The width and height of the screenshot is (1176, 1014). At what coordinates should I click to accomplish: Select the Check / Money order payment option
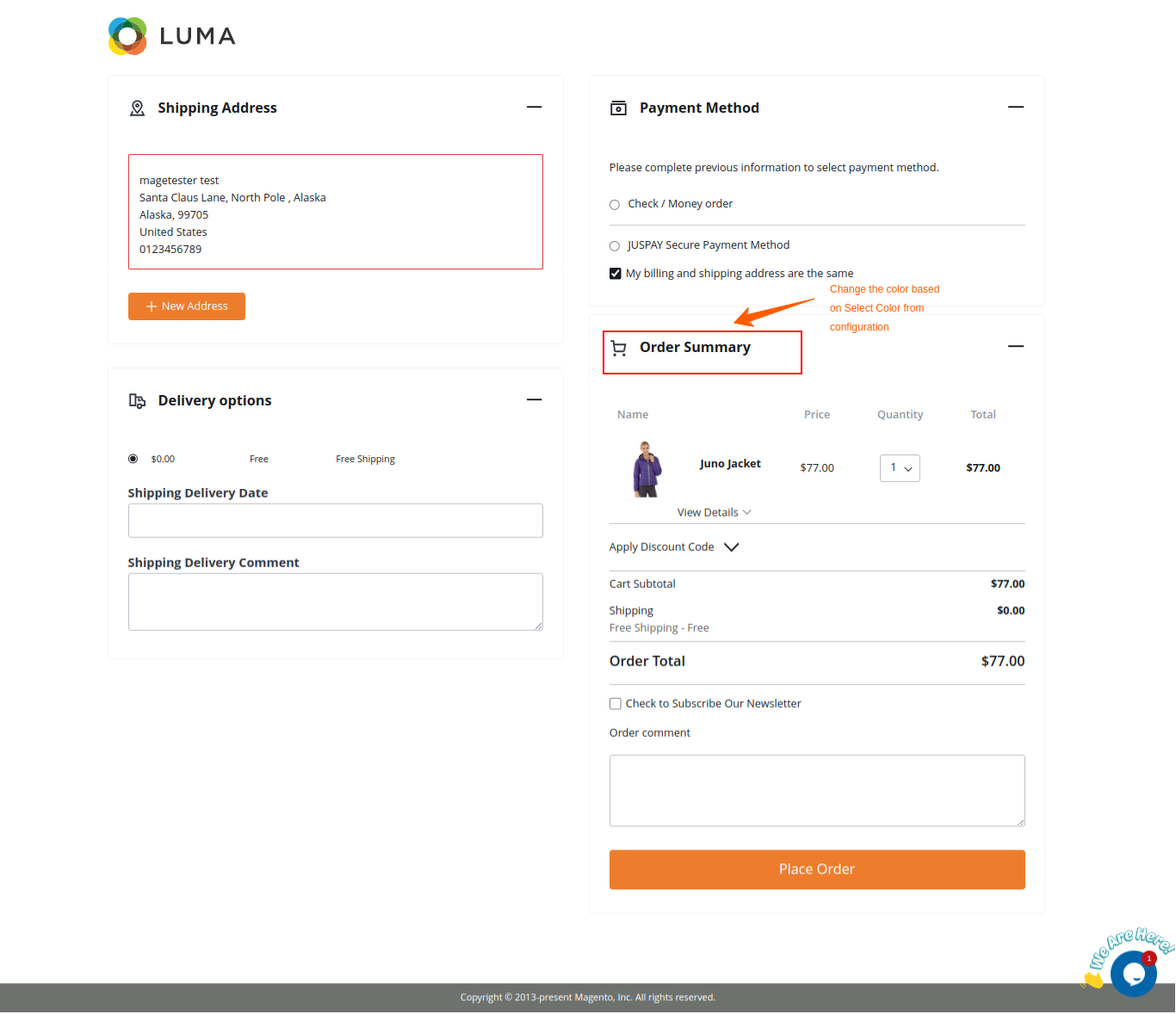click(614, 204)
